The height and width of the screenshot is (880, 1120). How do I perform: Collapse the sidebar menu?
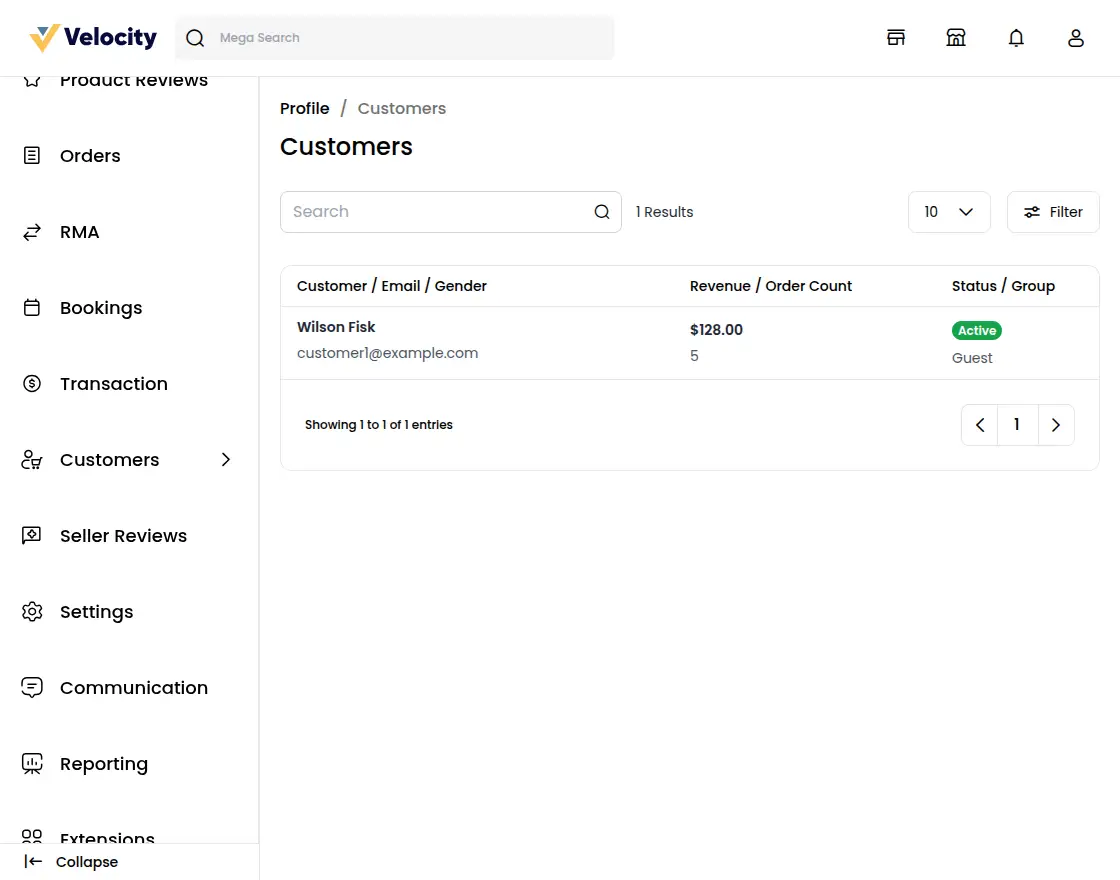[72, 862]
